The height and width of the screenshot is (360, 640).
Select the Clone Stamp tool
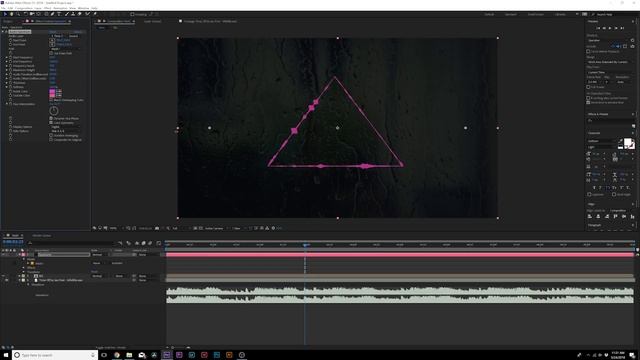73,14
